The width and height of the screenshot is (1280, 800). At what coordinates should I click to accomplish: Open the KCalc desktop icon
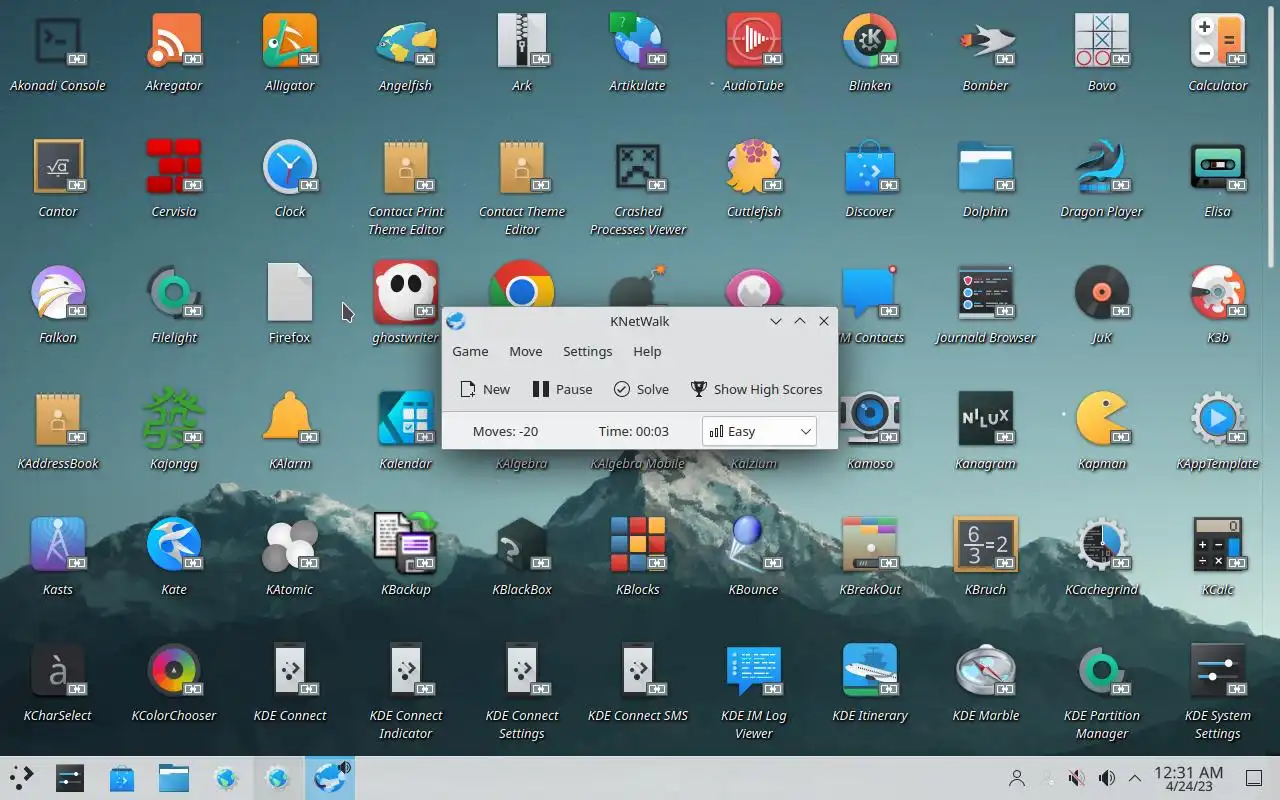tap(1218, 556)
